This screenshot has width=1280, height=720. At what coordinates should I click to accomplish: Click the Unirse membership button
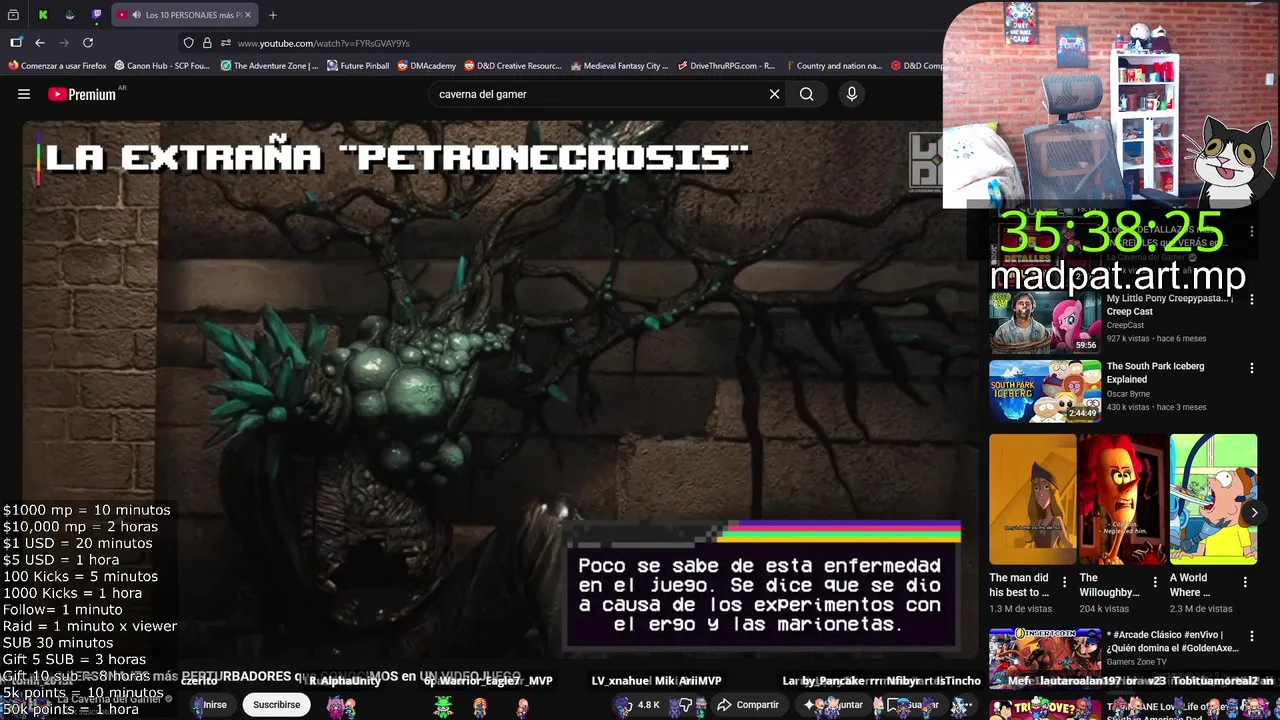(x=213, y=705)
